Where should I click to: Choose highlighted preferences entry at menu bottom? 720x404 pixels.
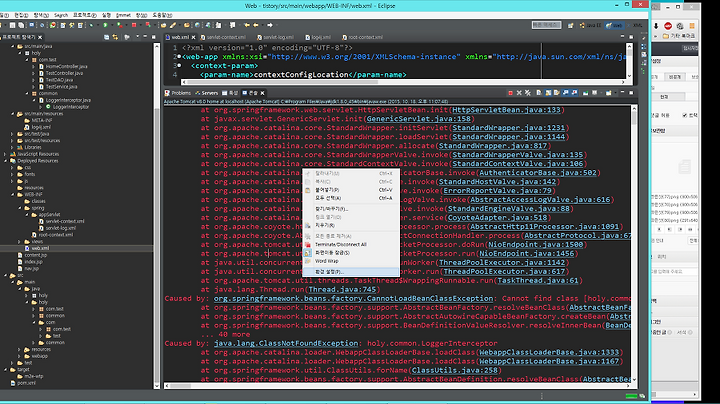point(351,272)
